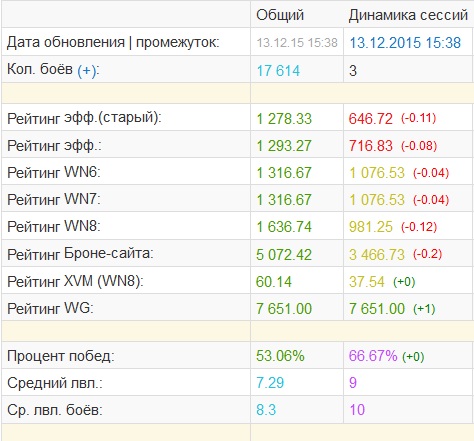
Task: Select Дата обновления | промежуток label
Action: 113,42
